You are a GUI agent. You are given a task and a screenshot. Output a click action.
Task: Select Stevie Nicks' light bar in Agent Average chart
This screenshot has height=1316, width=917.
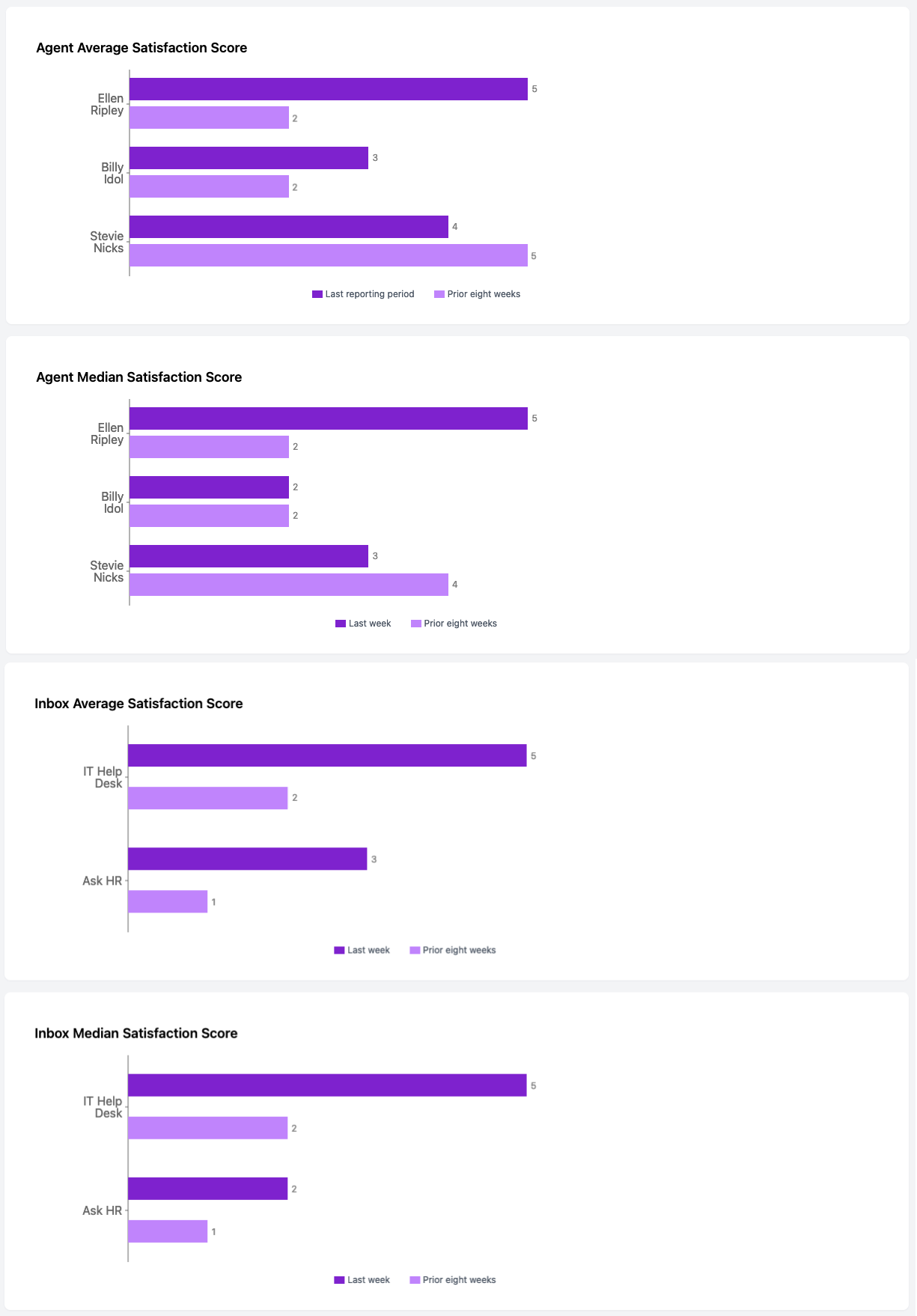click(x=328, y=255)
